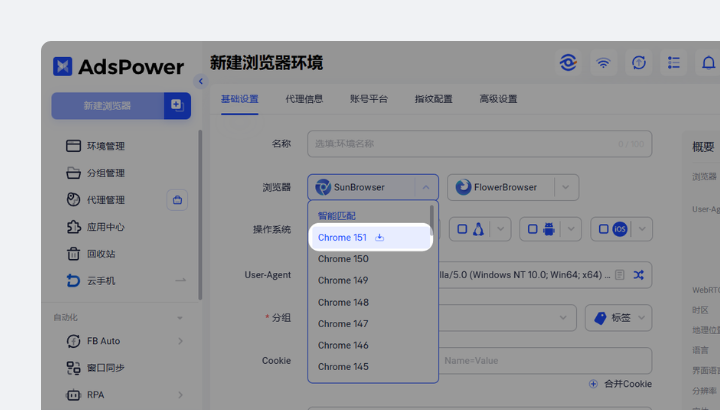Screen dimensions: 720x410
Task: Click the 新建浏览器 button
Action: point(108,106)
